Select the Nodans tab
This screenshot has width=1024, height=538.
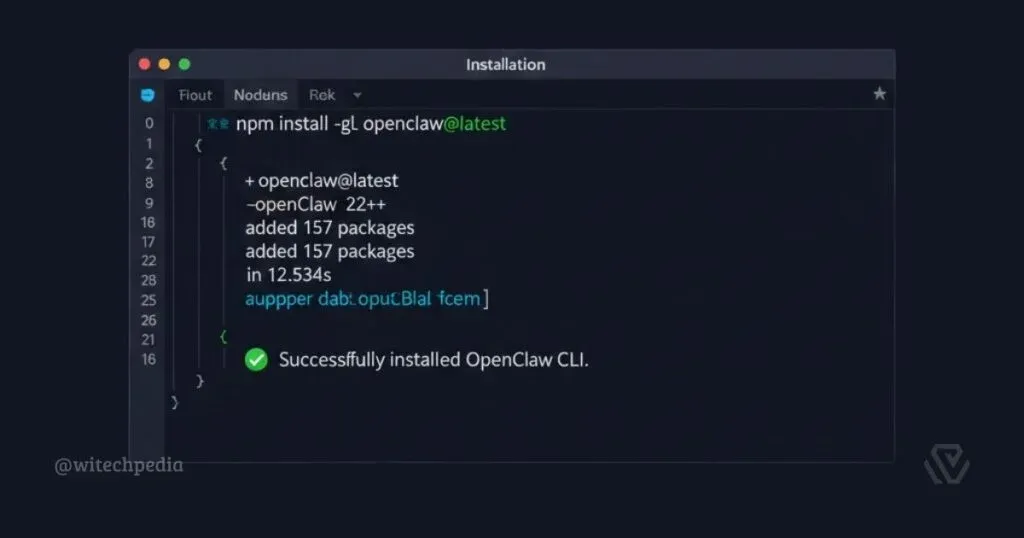260,95
